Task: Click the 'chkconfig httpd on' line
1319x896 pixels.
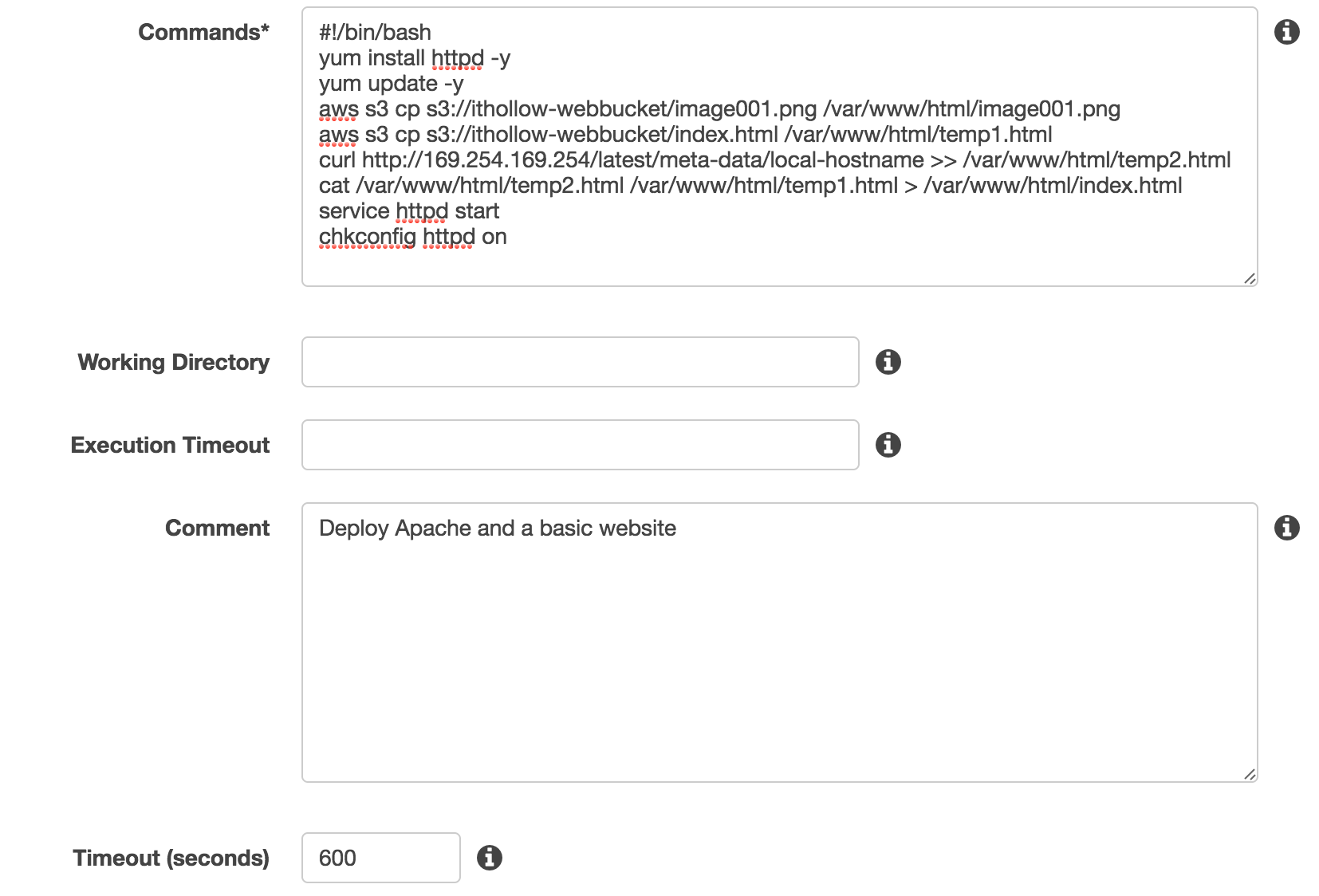Action: click(412, 236)
